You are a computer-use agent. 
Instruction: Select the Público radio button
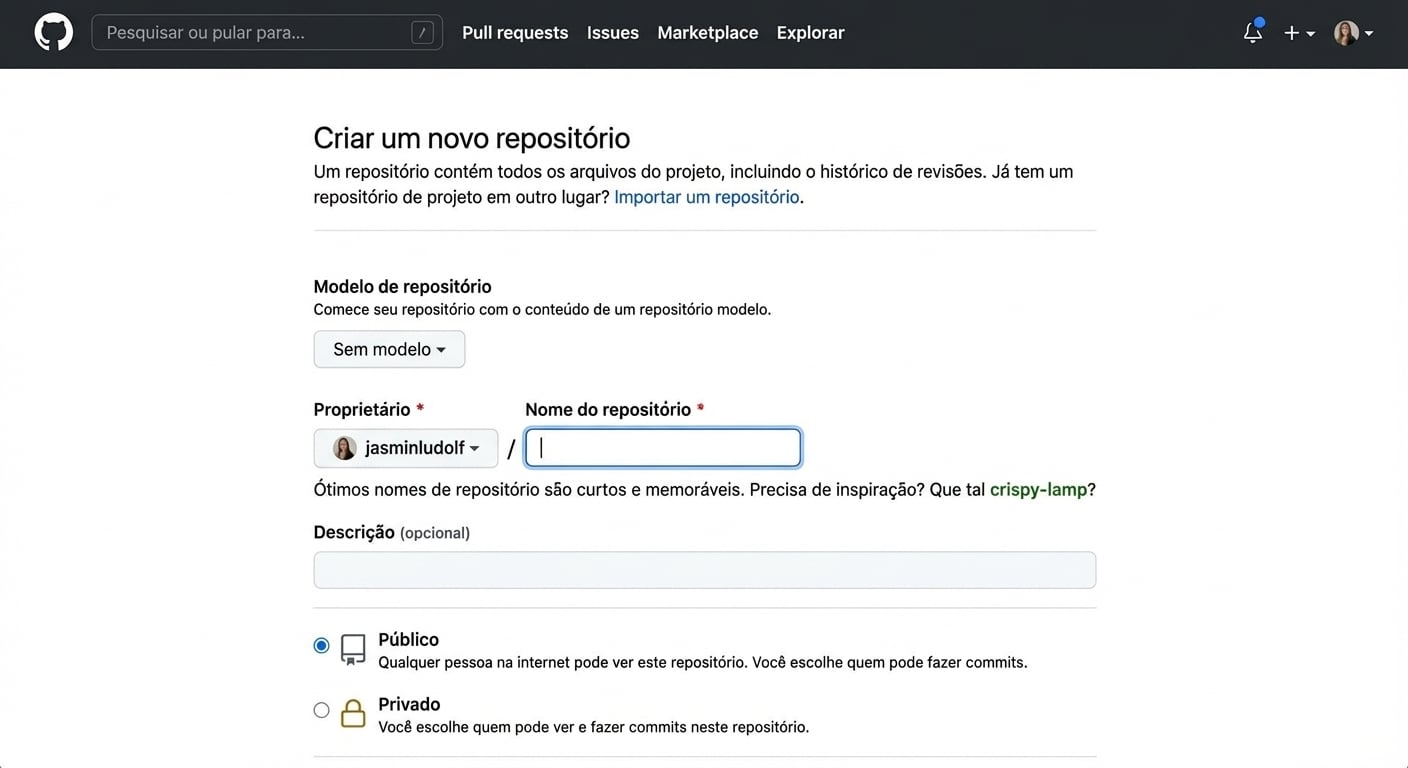pos(321,646)
